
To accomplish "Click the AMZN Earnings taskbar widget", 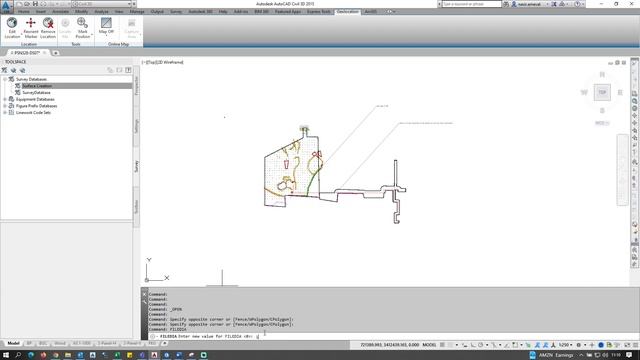I will coord(551,355).
